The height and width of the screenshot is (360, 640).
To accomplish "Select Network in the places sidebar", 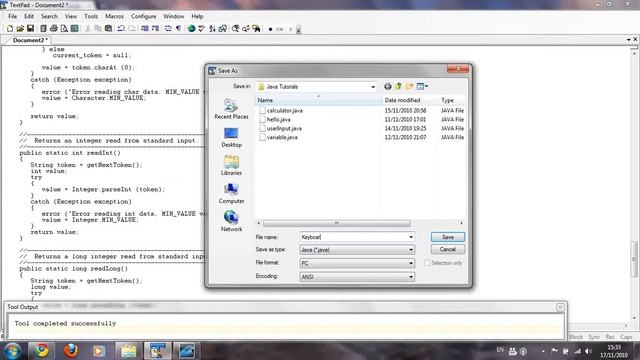I will (x=231, y=222).
